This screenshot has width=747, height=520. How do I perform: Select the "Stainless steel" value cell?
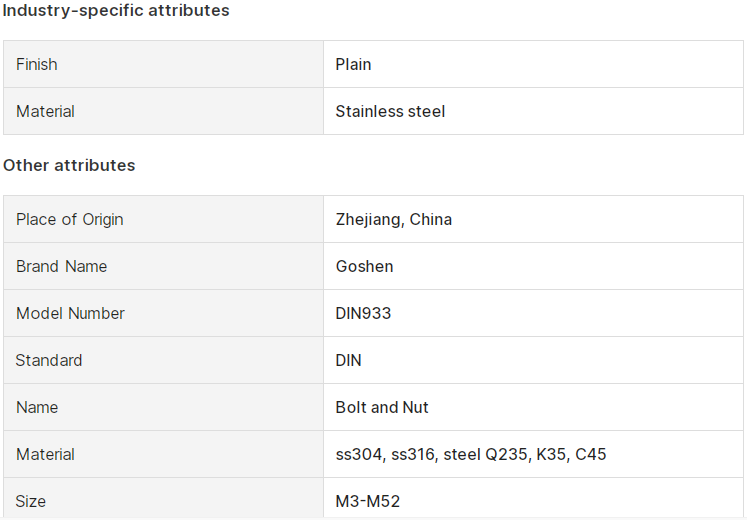coord(391,111)
